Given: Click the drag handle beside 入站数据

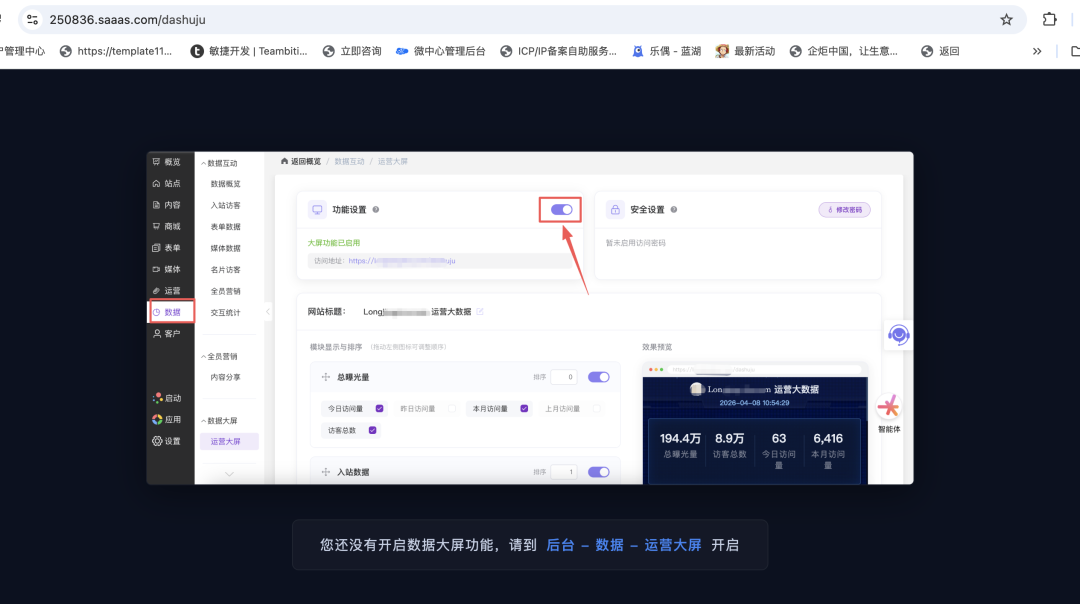Looking at the screenshot, I should [326, 472].
